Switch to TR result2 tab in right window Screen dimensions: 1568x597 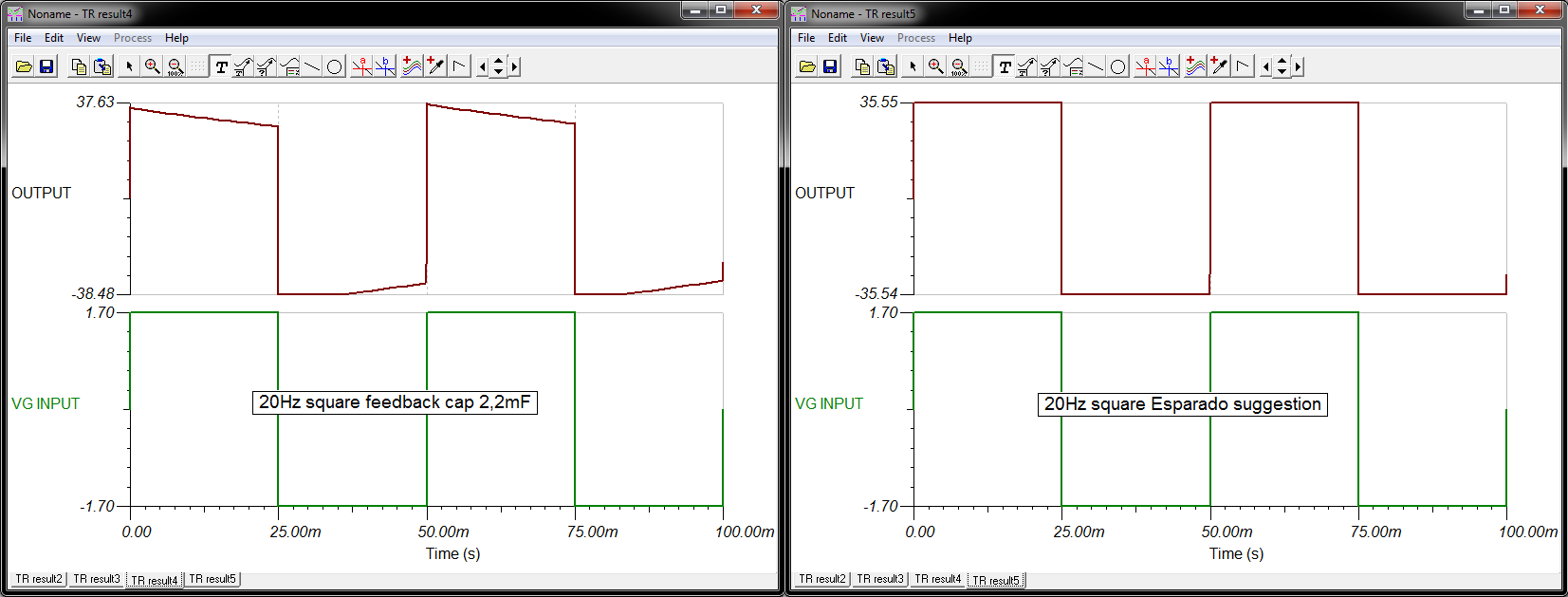tap(822, 579)
